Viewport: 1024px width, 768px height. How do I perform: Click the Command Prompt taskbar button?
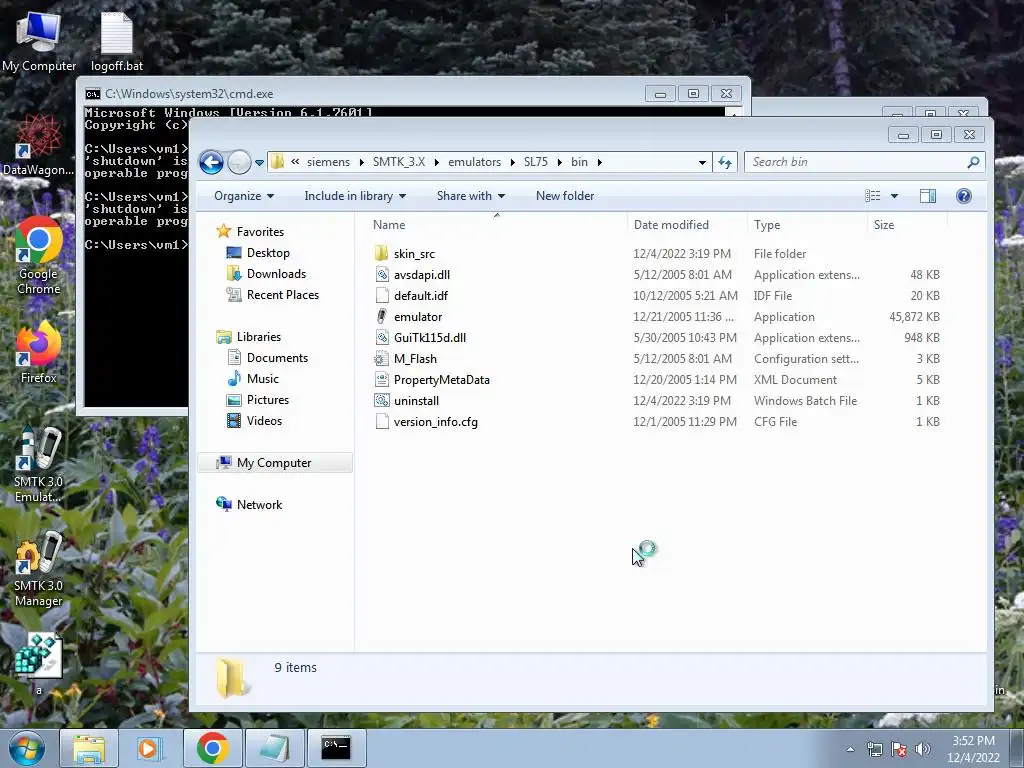click(x=336, y=748)
